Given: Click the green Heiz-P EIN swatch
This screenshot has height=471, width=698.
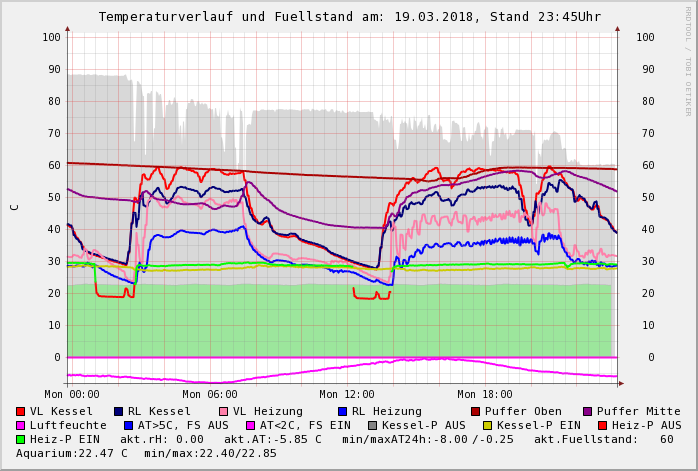Looking at the screenshot, I should [20, 439].
